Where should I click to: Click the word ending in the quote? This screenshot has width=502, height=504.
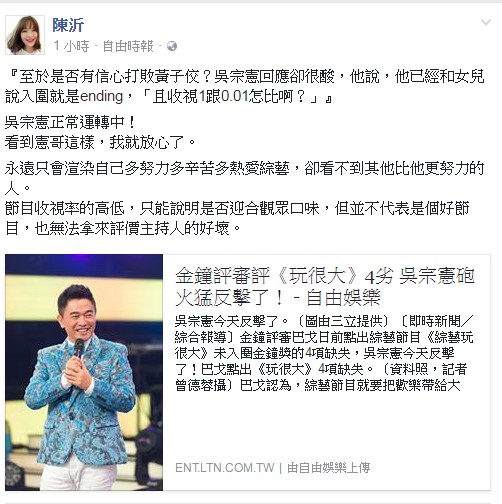(x=102, y=97)
